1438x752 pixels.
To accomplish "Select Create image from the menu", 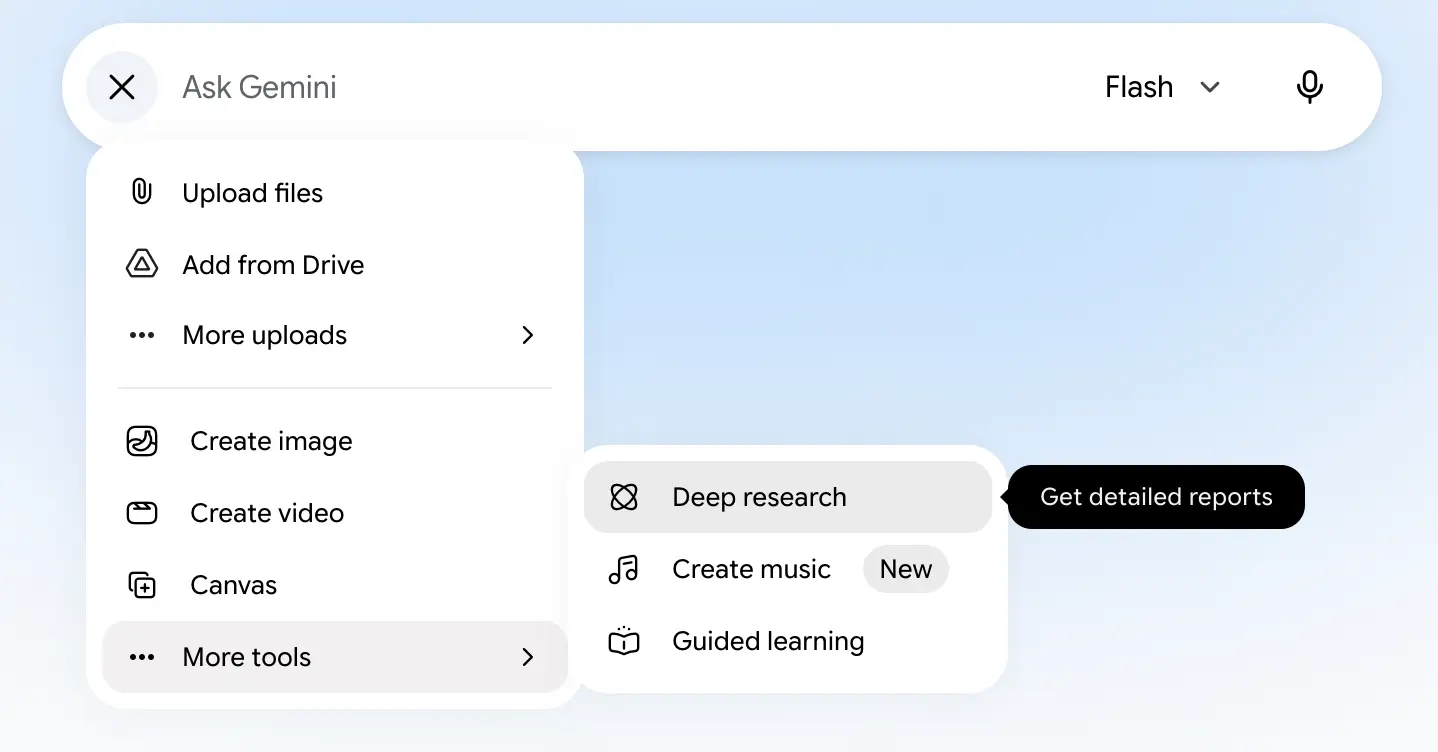I will 335,441.
